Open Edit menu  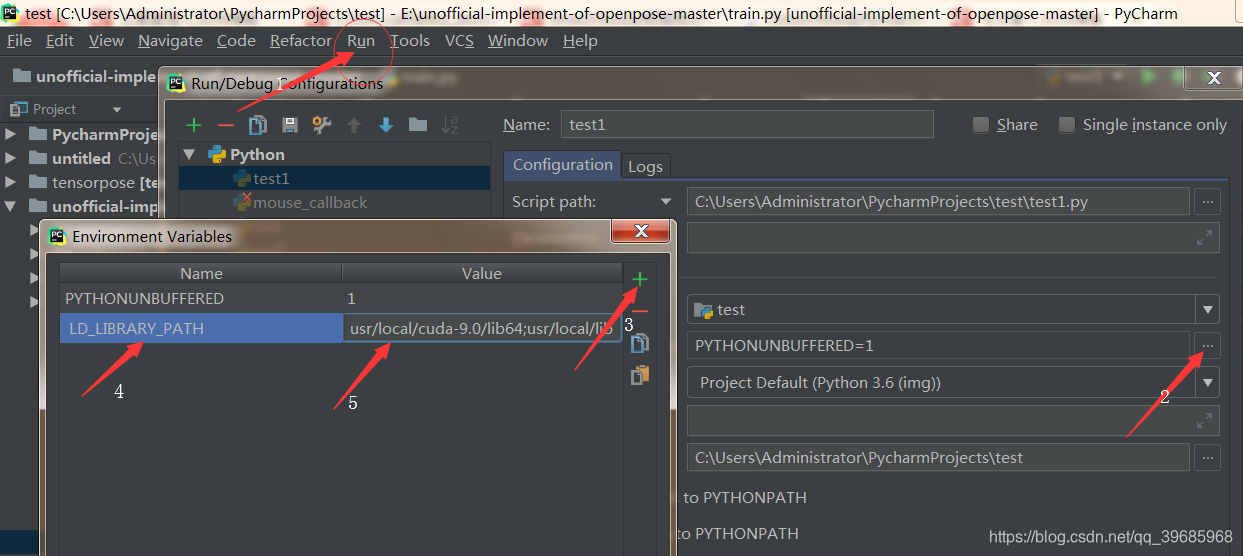pyautogui.click(x=60, y=41)
